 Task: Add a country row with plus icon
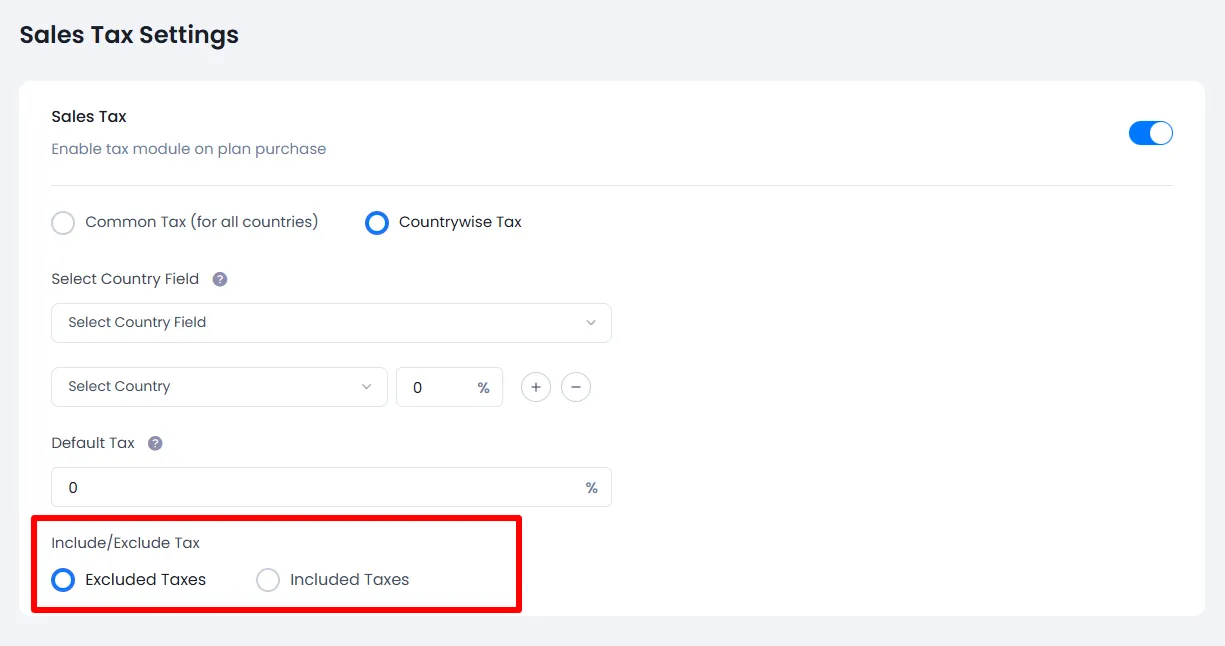[536, 387]
